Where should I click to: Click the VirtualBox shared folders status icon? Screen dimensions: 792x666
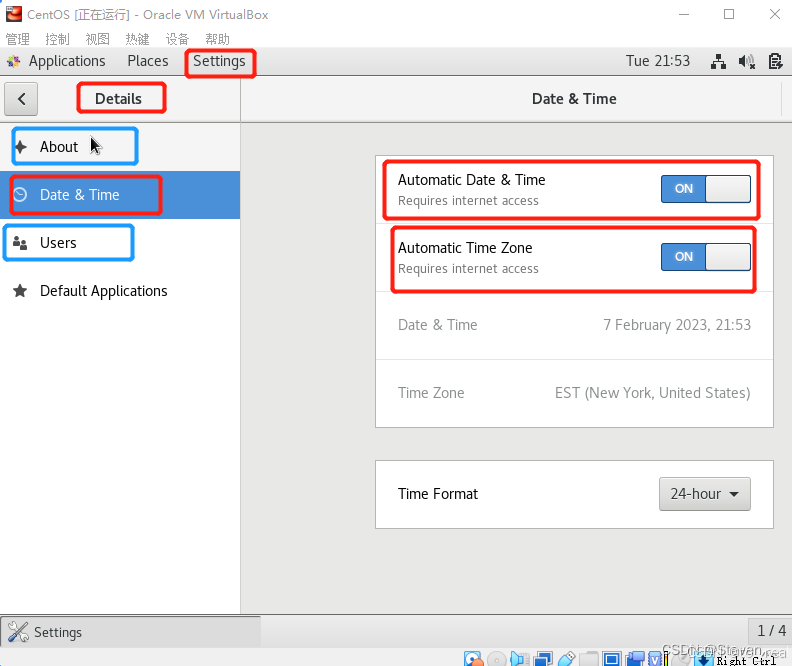[x=589, y=658]
